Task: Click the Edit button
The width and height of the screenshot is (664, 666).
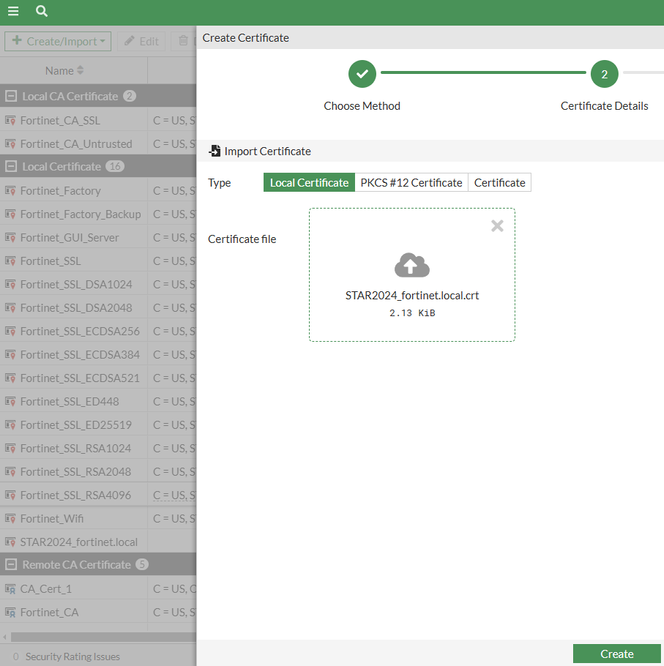Action: [x=141, y=41]
